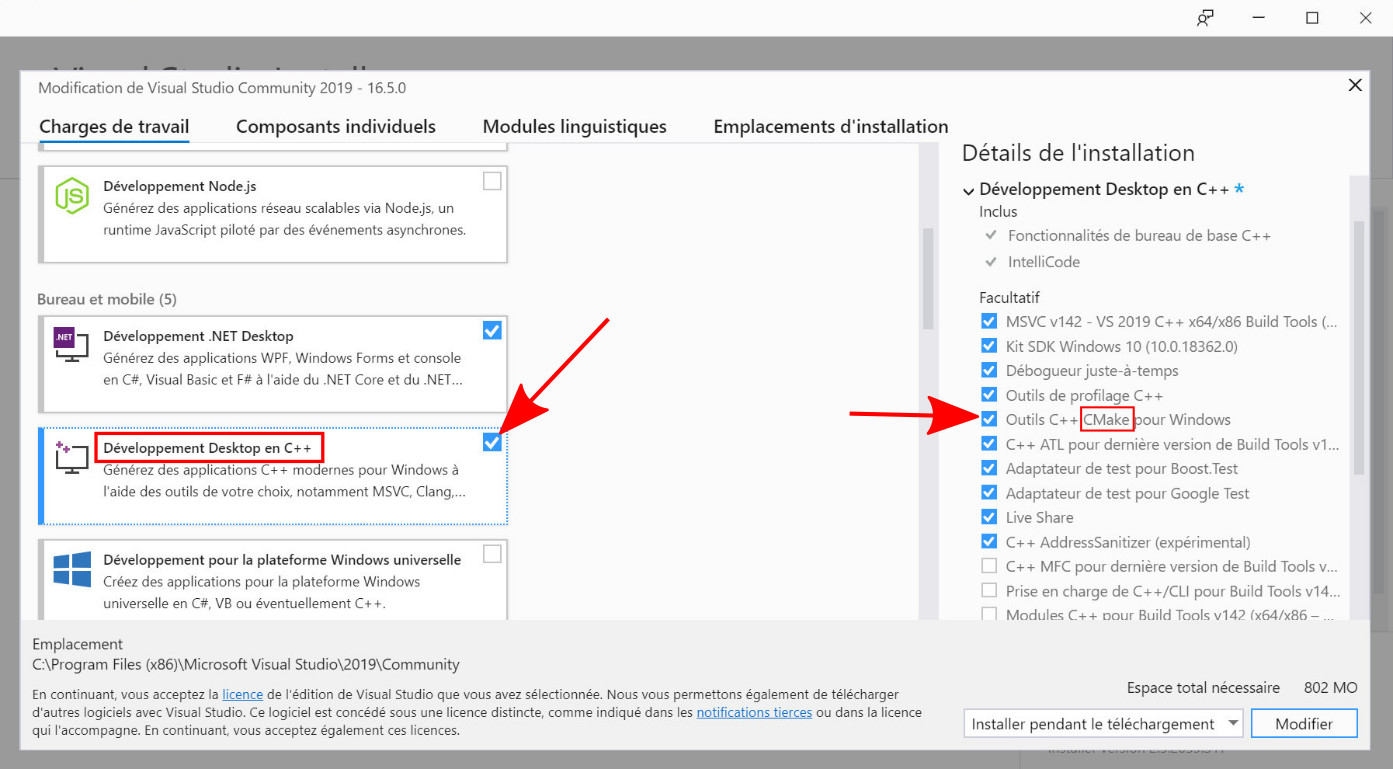Check the plateforme Windows universelle workload

(492, 554)
